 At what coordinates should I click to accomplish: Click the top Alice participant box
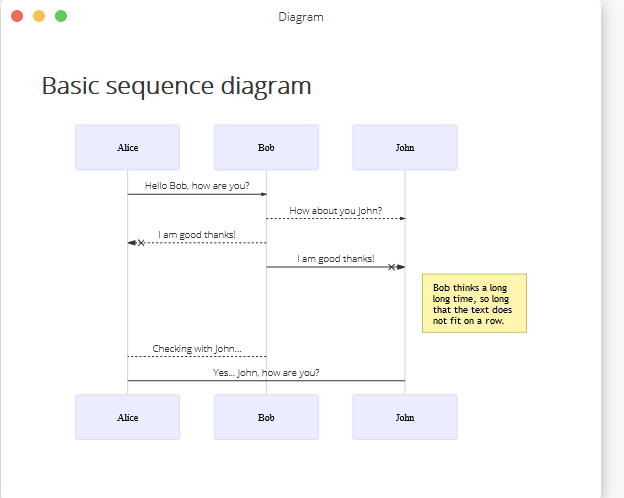127,147
